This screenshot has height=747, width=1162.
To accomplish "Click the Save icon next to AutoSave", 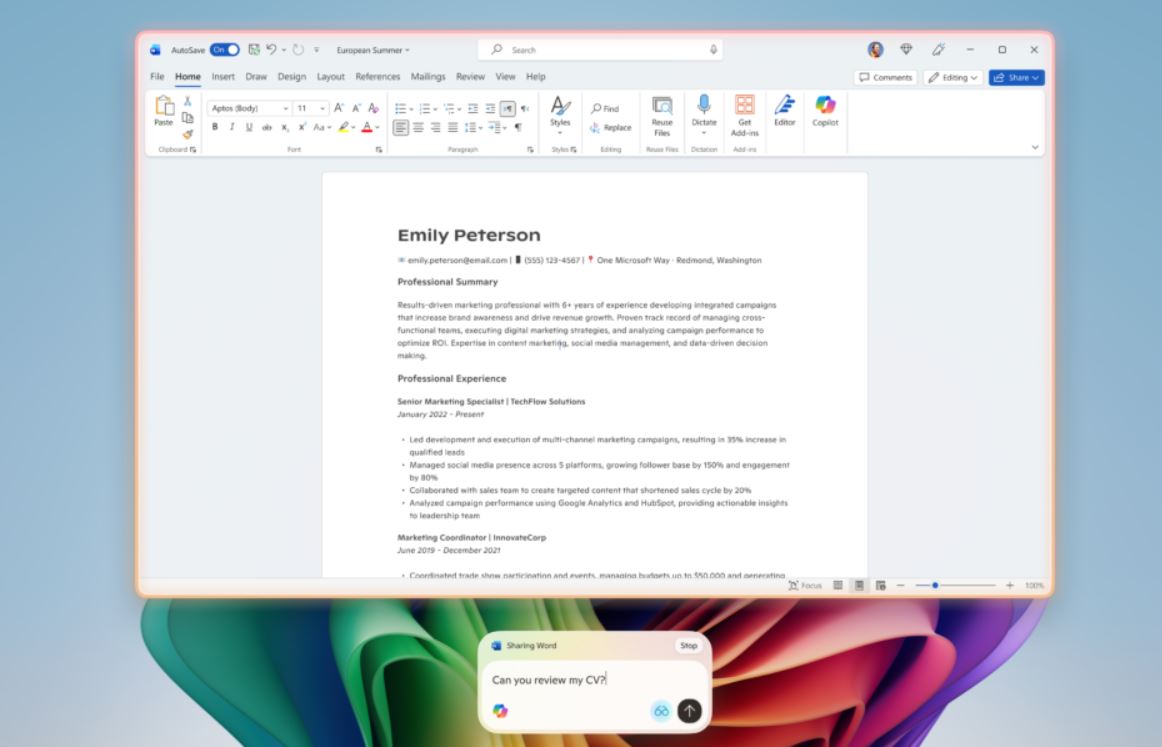I will pos(253,50).
